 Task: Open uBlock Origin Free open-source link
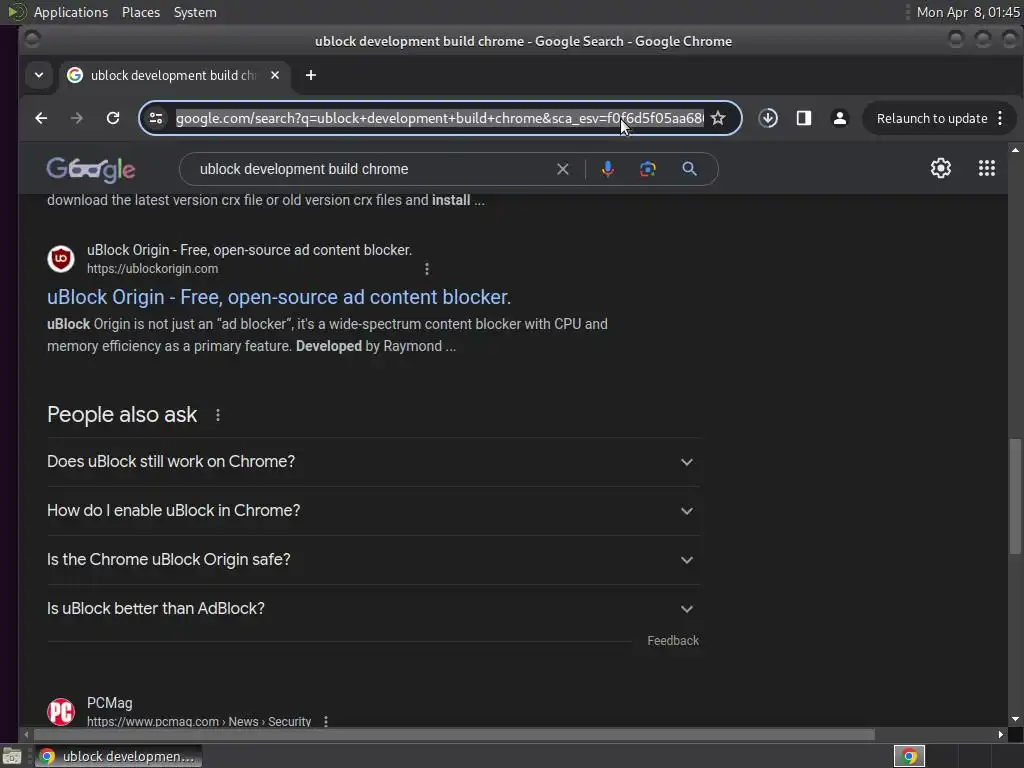point(279,297)
